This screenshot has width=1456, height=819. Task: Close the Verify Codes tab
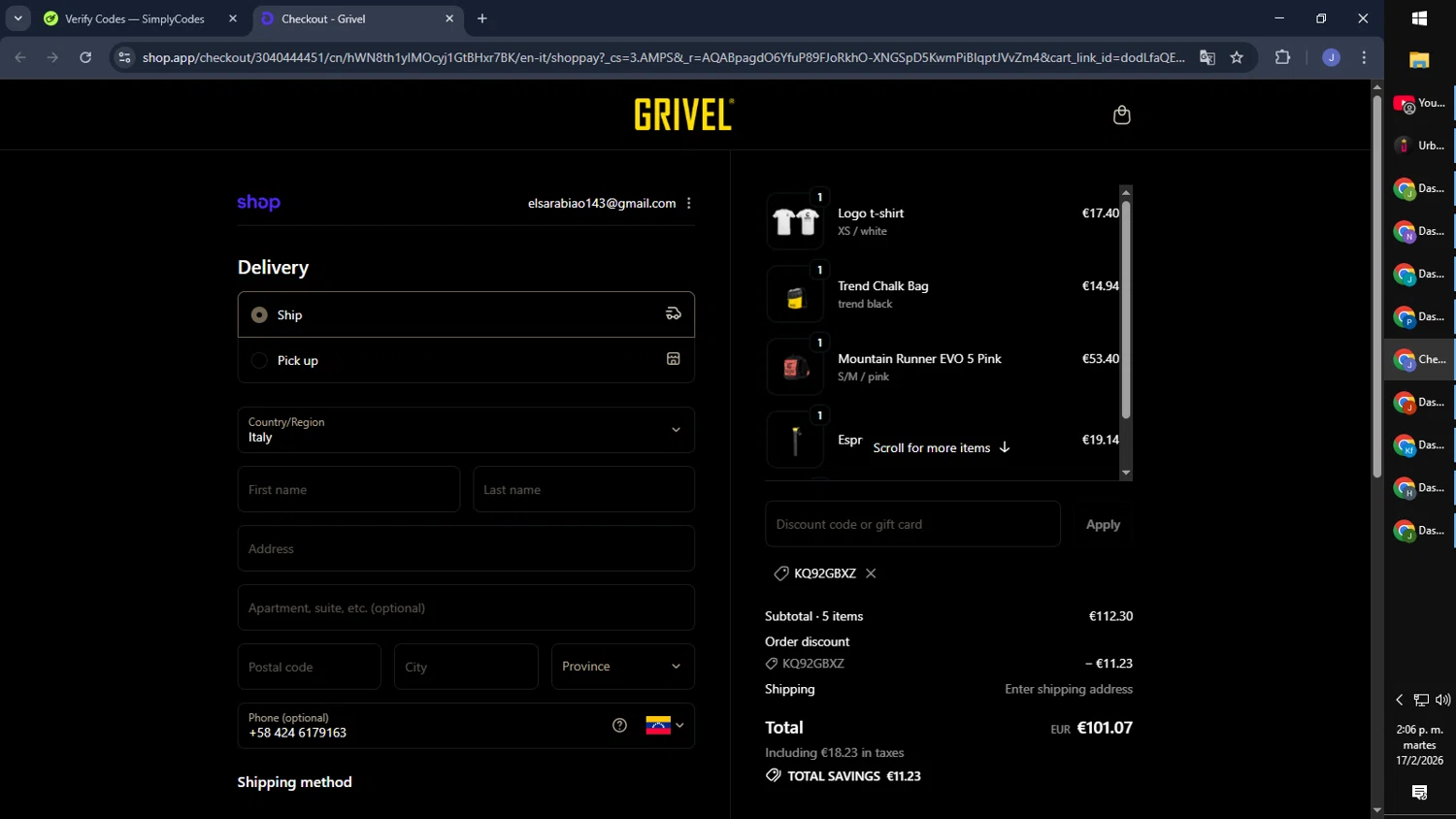pyautogui.click(x=233, y=18)
